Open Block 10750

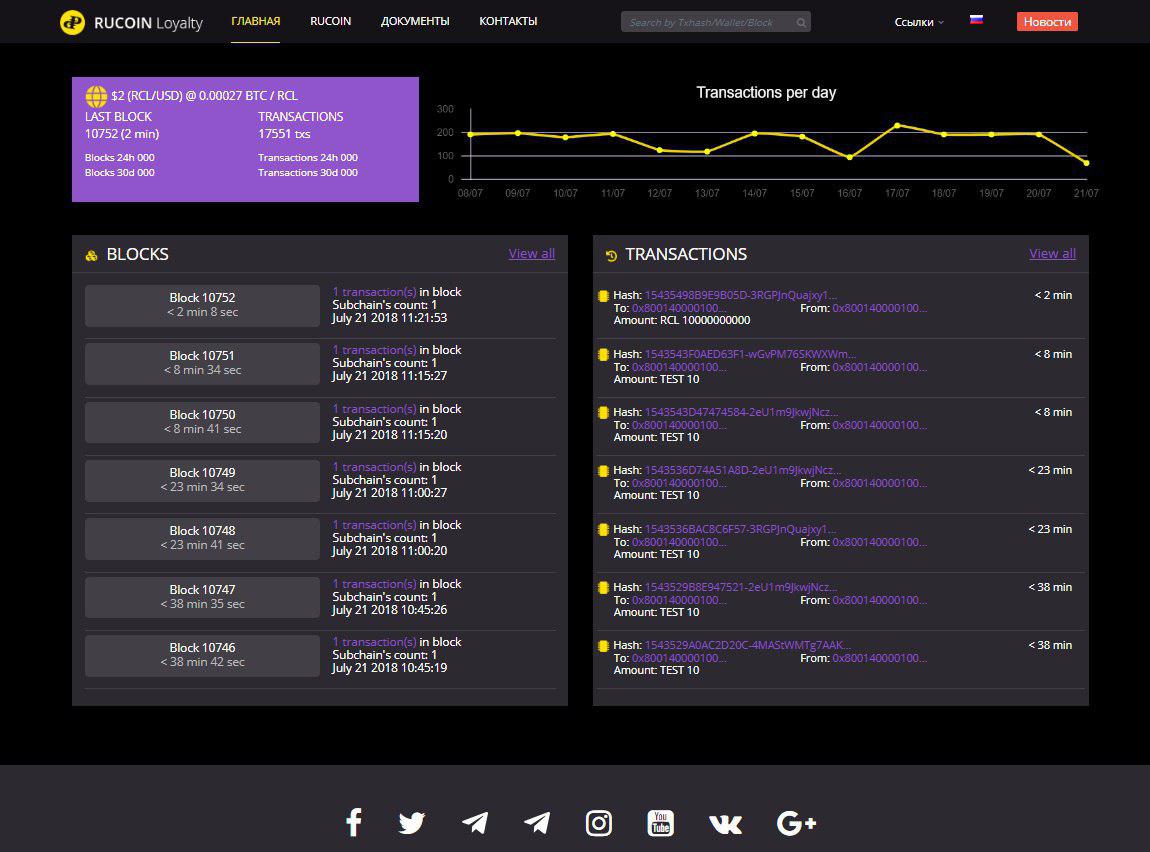(202, 422)
